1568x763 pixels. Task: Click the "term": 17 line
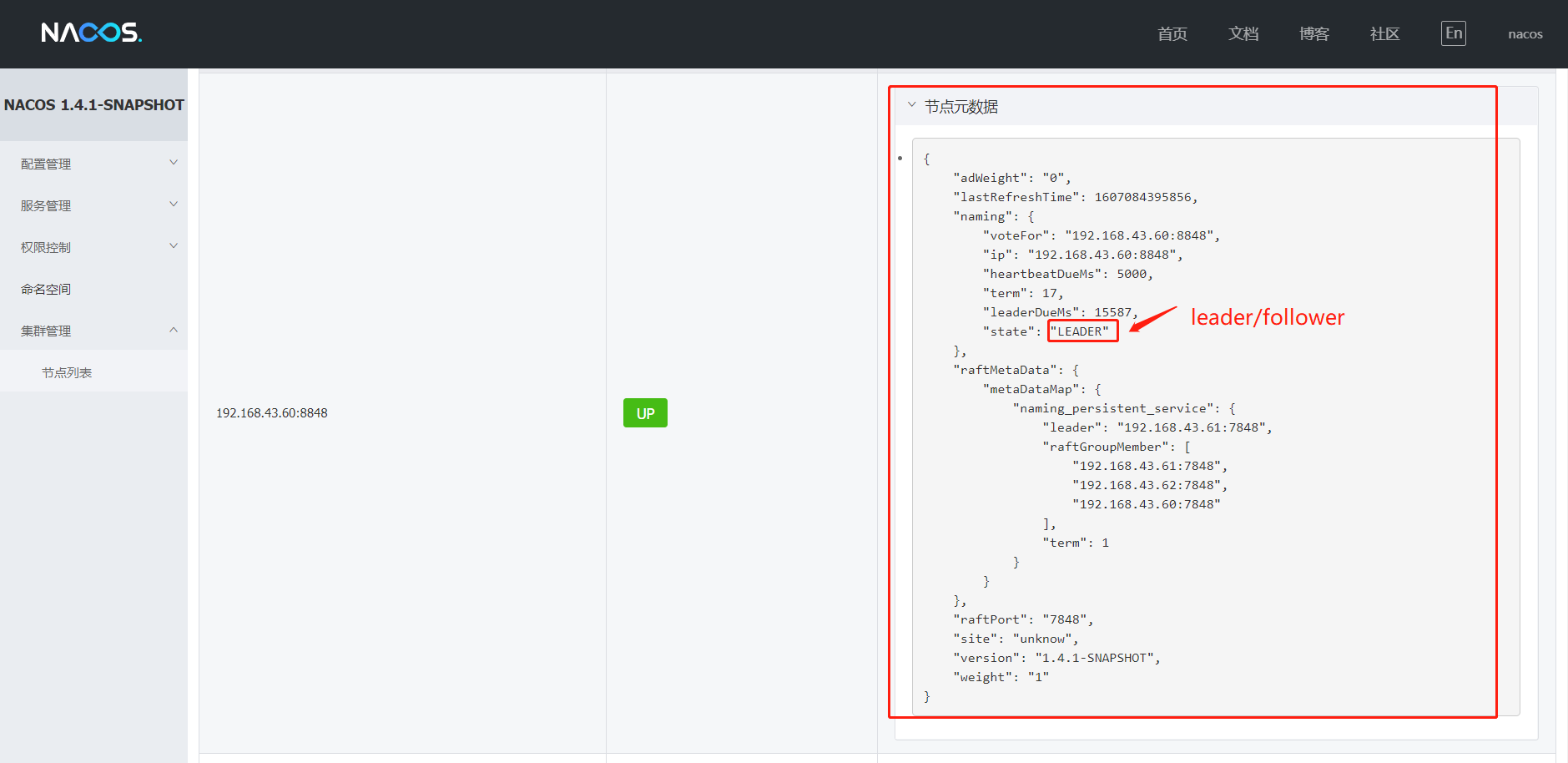click(x=1023, y=293)
